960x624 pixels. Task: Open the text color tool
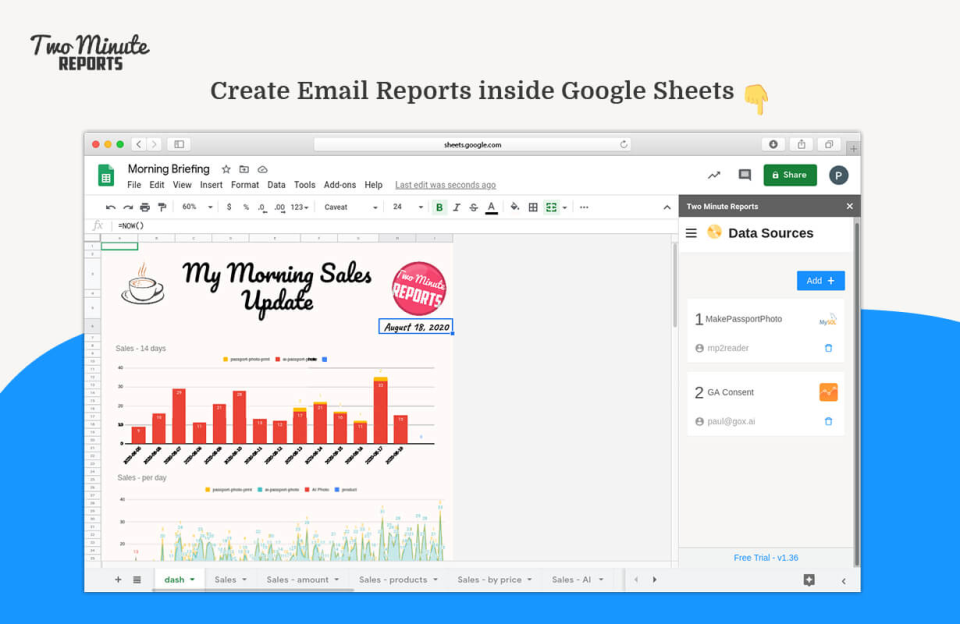pyautogui.click(x=490, y=207)
